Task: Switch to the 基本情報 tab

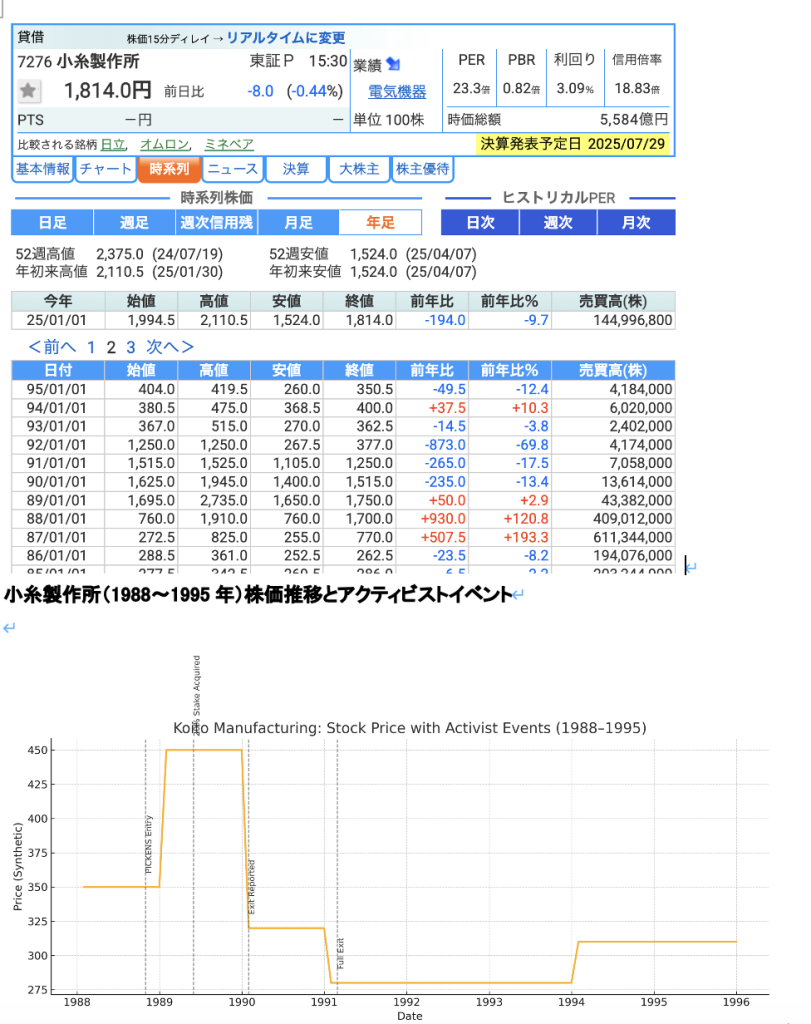Action: (43, 169)
